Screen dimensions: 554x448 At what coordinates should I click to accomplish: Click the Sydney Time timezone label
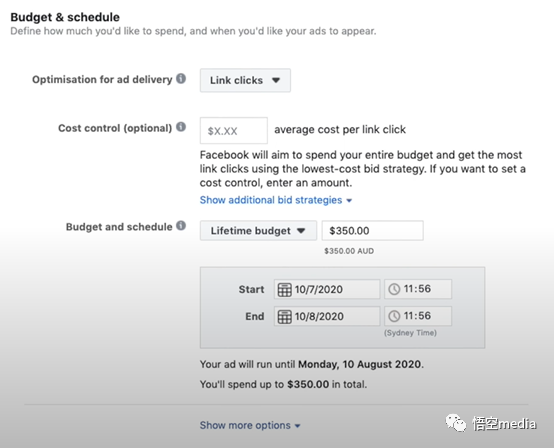[x=410, y=333]
